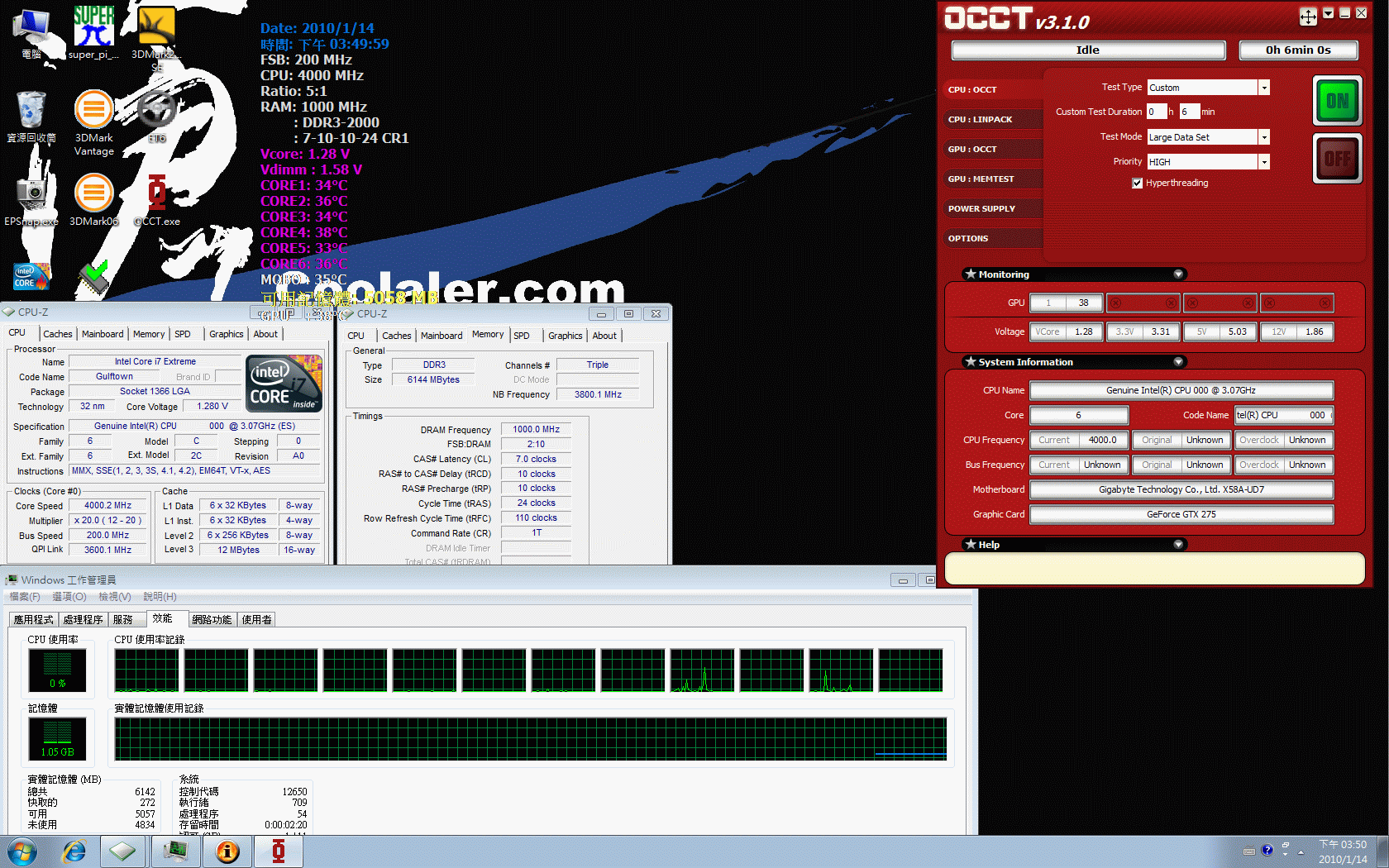Open the chip icon with green checkmark
This screenshot has width=1389, height=868.
coord(93,279)
